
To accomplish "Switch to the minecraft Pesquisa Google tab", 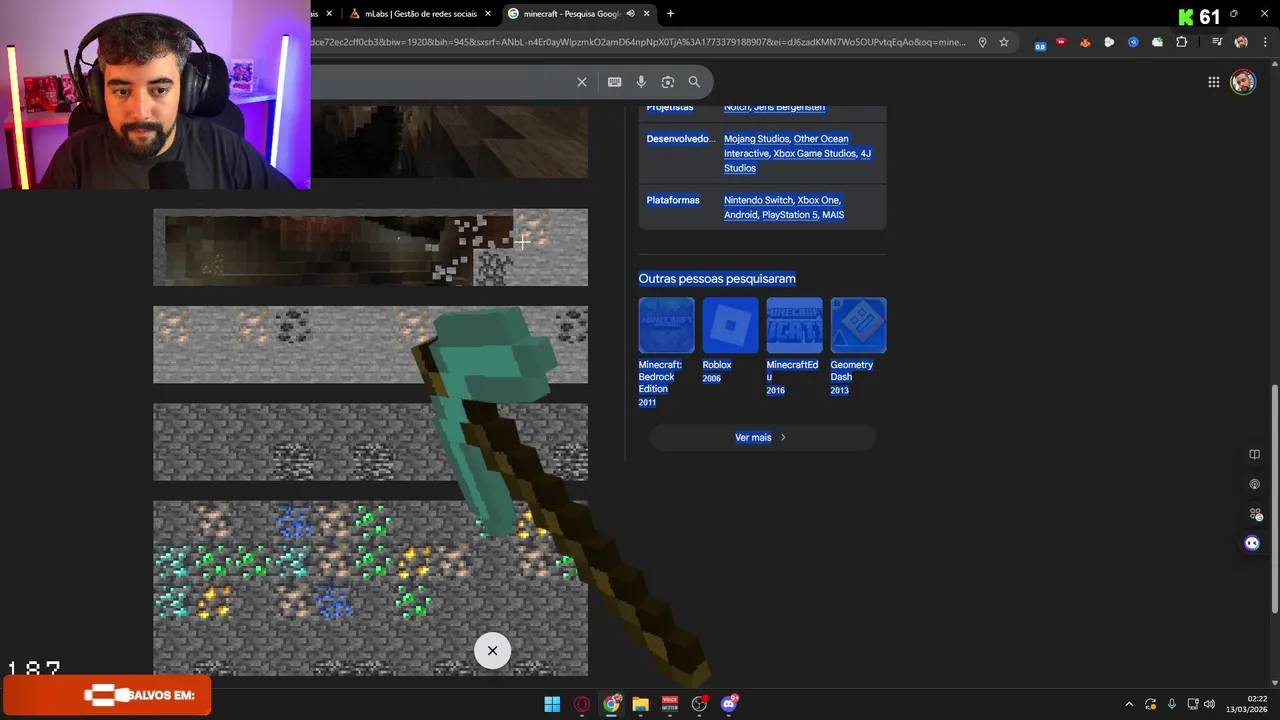I will (580, 14).
